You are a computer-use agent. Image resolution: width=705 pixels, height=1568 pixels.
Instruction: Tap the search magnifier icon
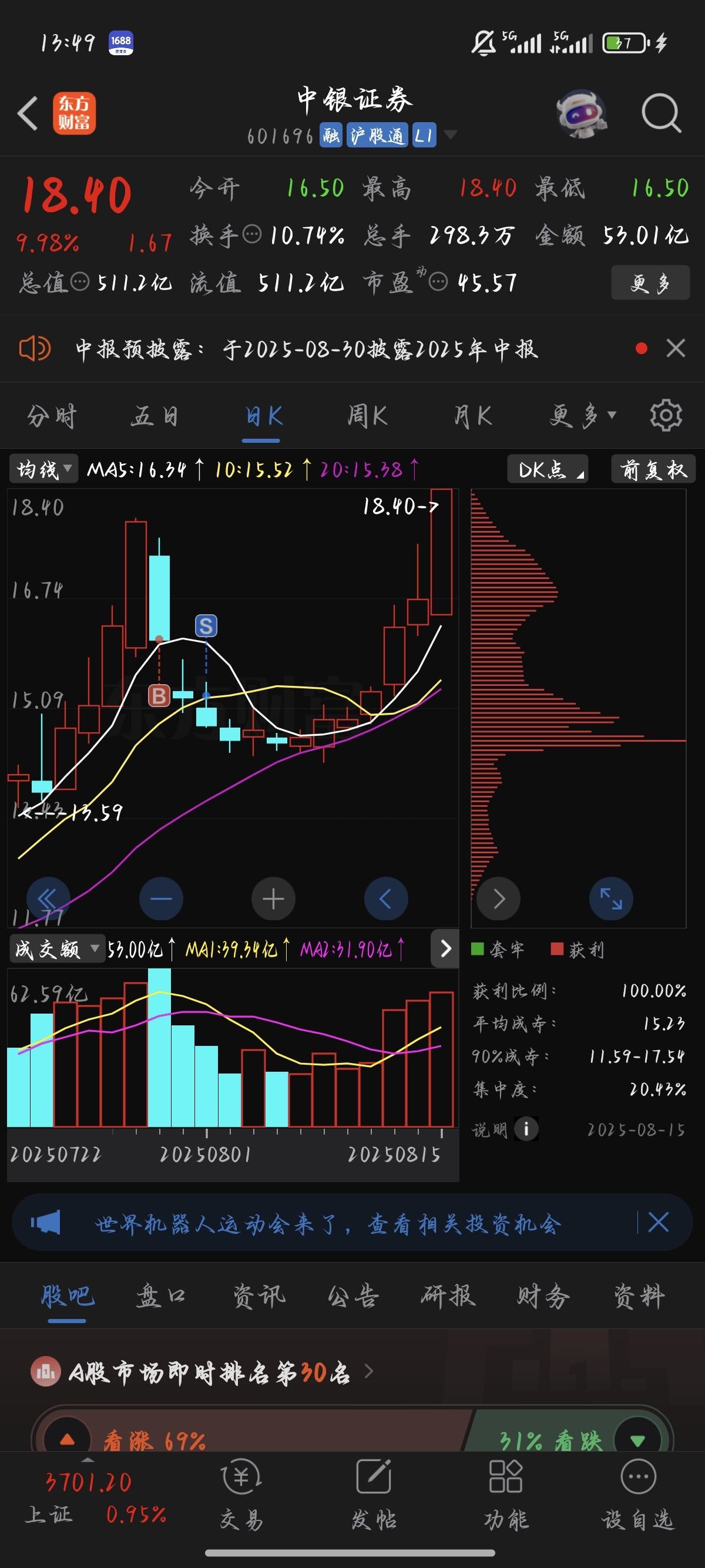(661, 113)
